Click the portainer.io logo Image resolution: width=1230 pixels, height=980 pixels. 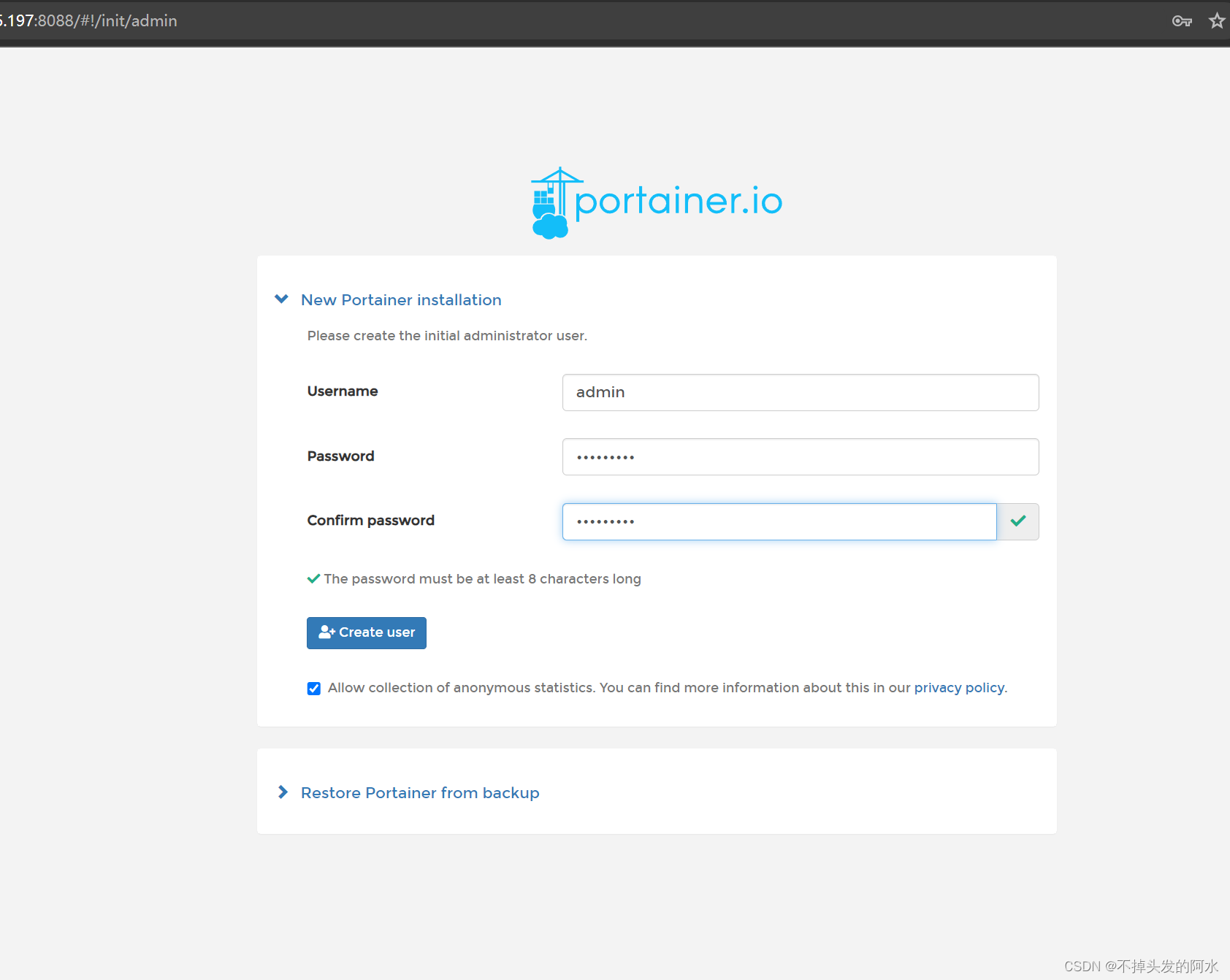tap(657, 203)
